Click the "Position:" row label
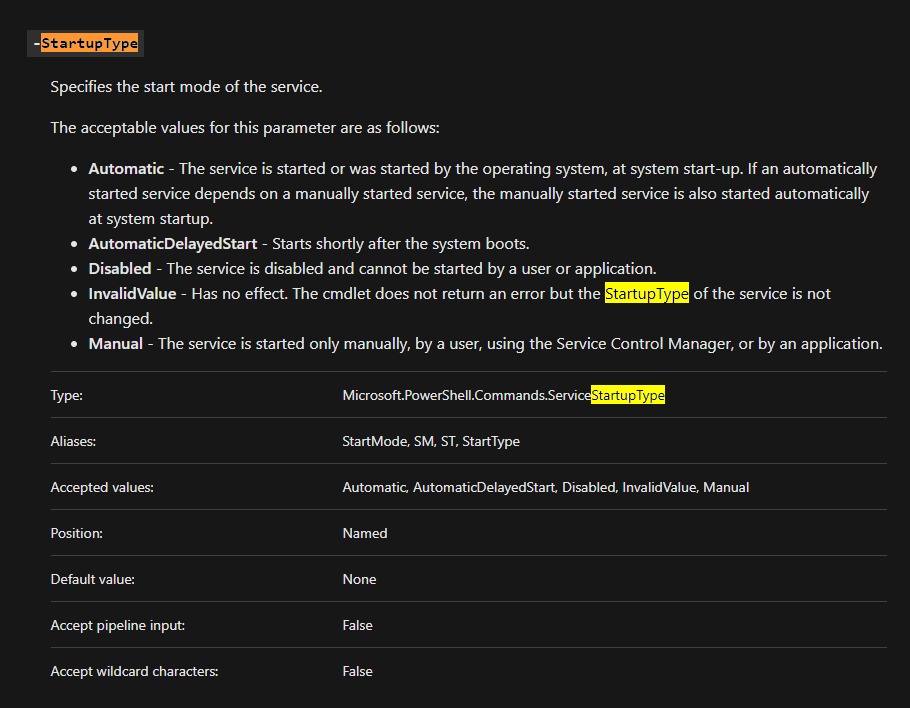 pyautogui.click(x=77, y=534)
